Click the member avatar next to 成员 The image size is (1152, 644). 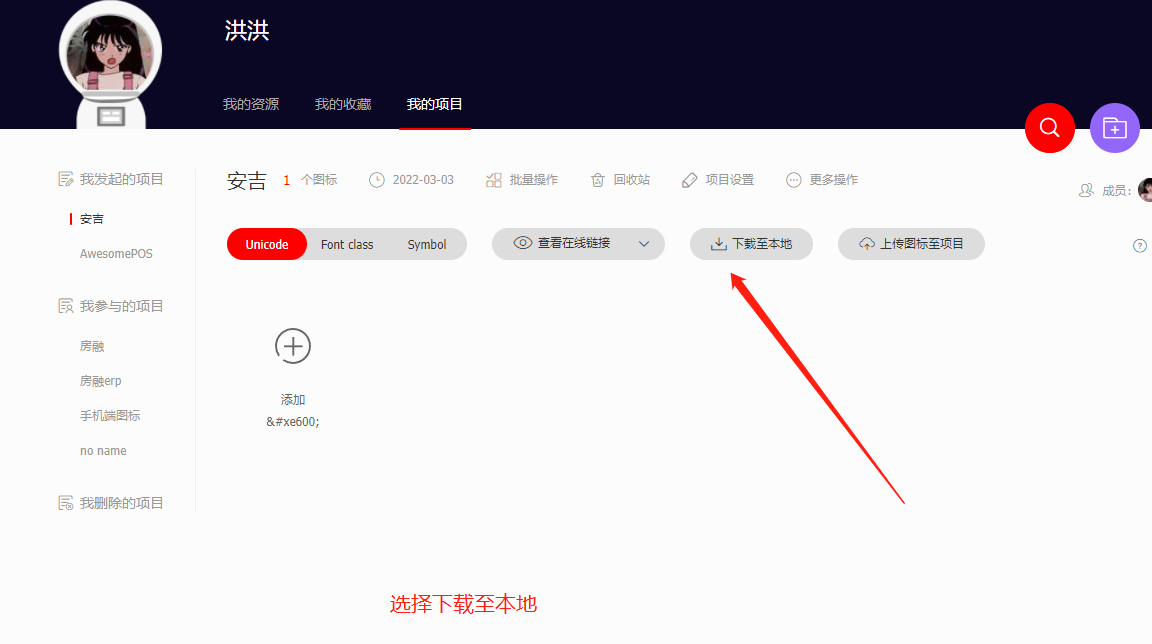coord(1145,190)
